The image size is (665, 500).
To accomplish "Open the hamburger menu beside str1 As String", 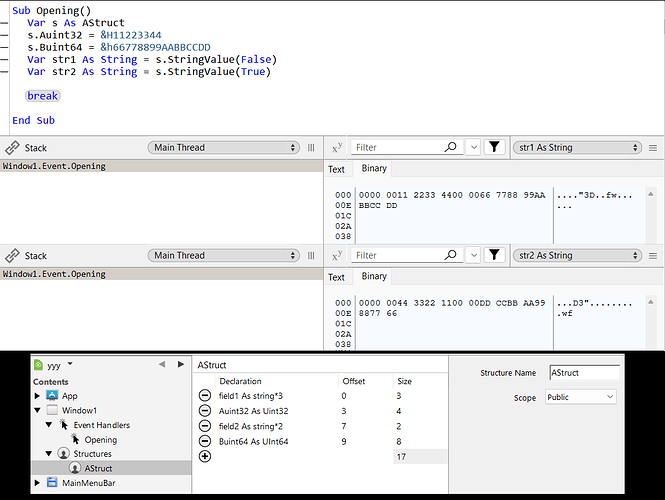I will click(653, 148).
